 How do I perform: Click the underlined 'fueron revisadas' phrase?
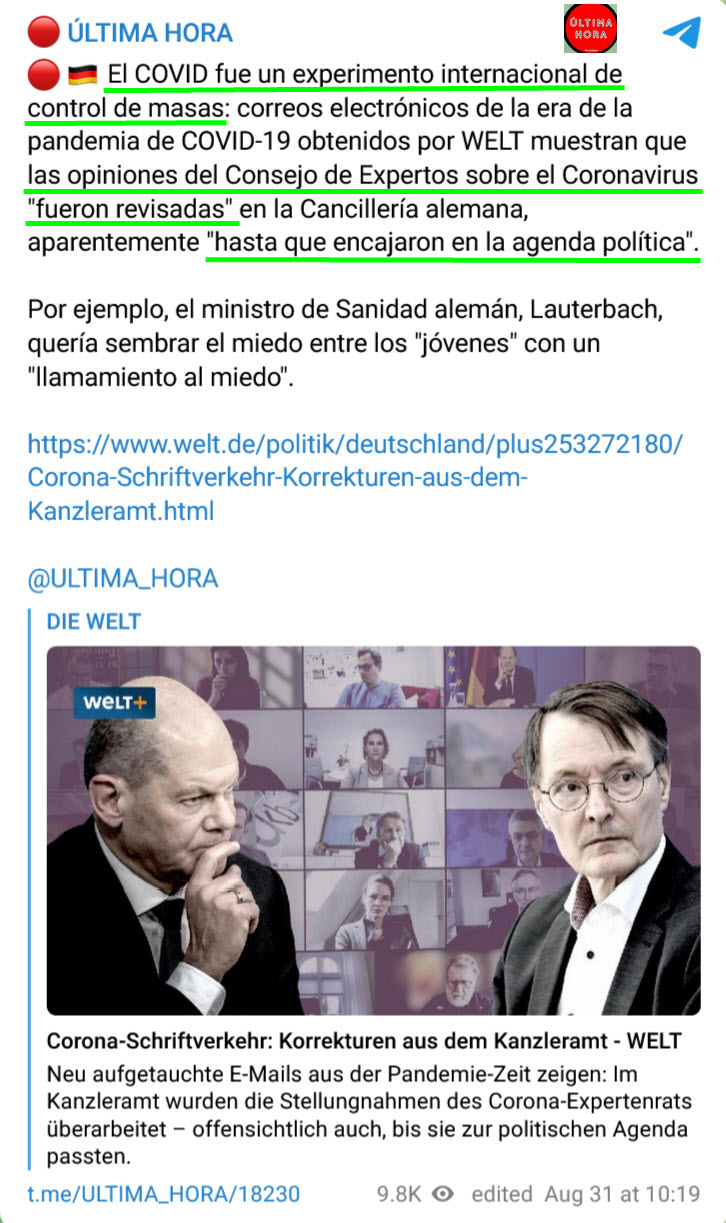(132, 209)
